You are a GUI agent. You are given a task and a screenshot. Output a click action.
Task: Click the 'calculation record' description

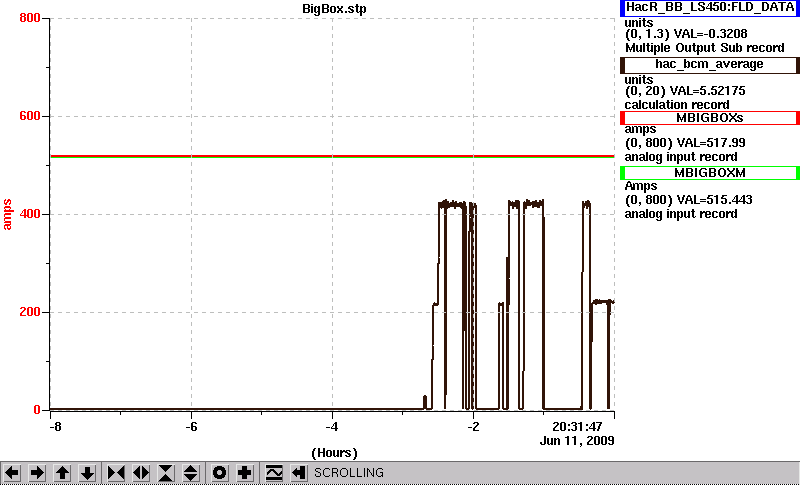677,105
